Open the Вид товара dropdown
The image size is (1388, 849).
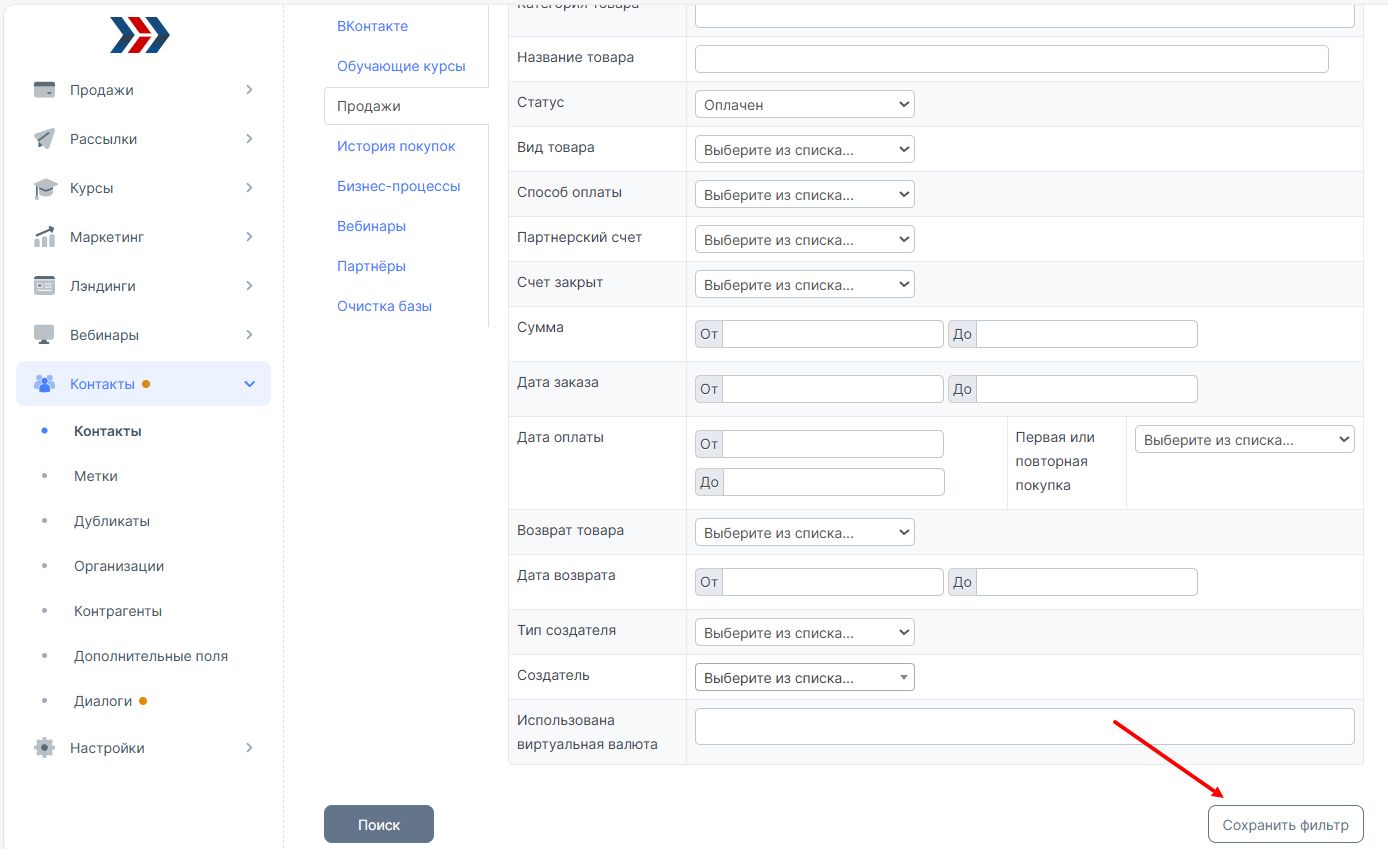click(x=805, y=150)
